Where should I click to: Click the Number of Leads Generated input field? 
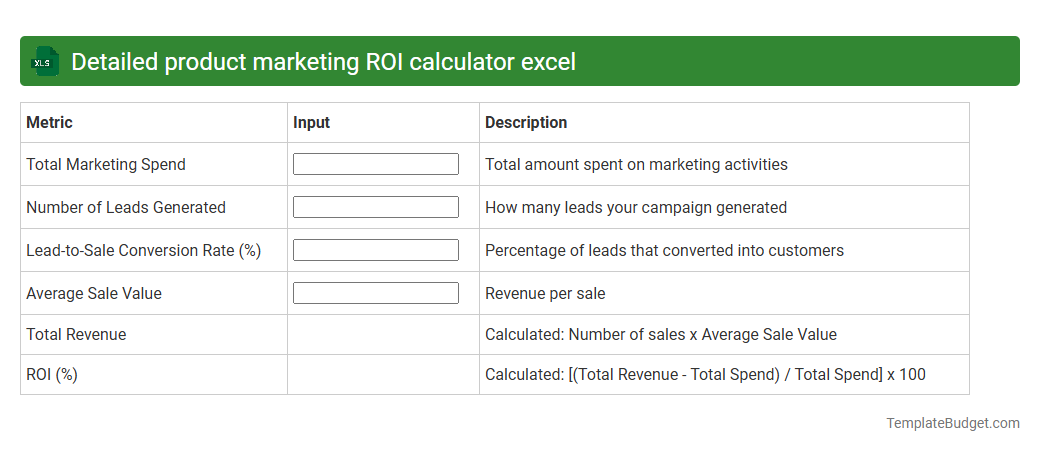coord(375,207)
